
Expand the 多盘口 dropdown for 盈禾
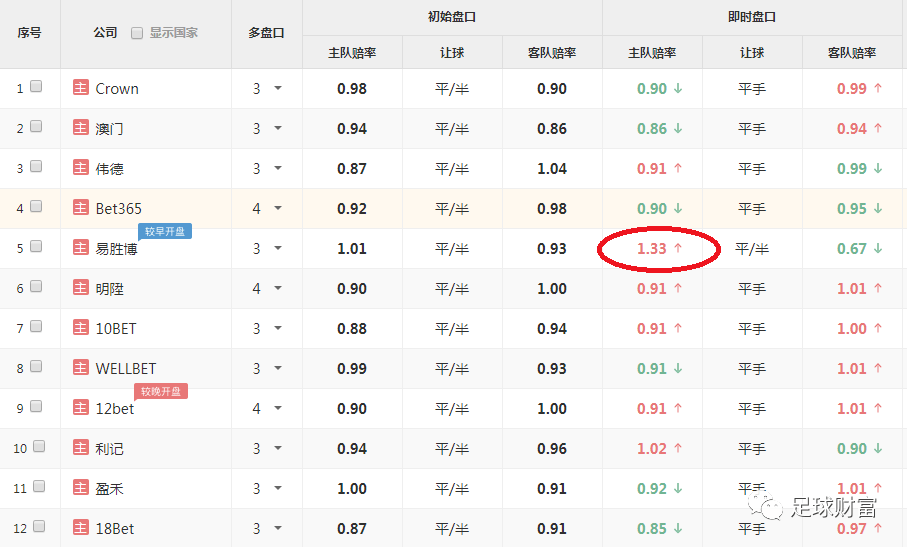278,488
